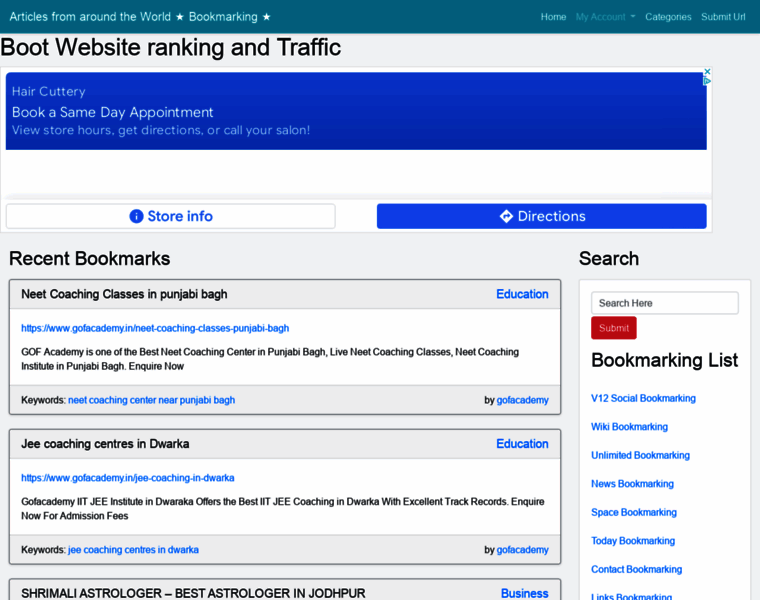Focus the Search Here input field
Image resolution: width=760 pixels, height=600 pixels.
pos(665,303)
